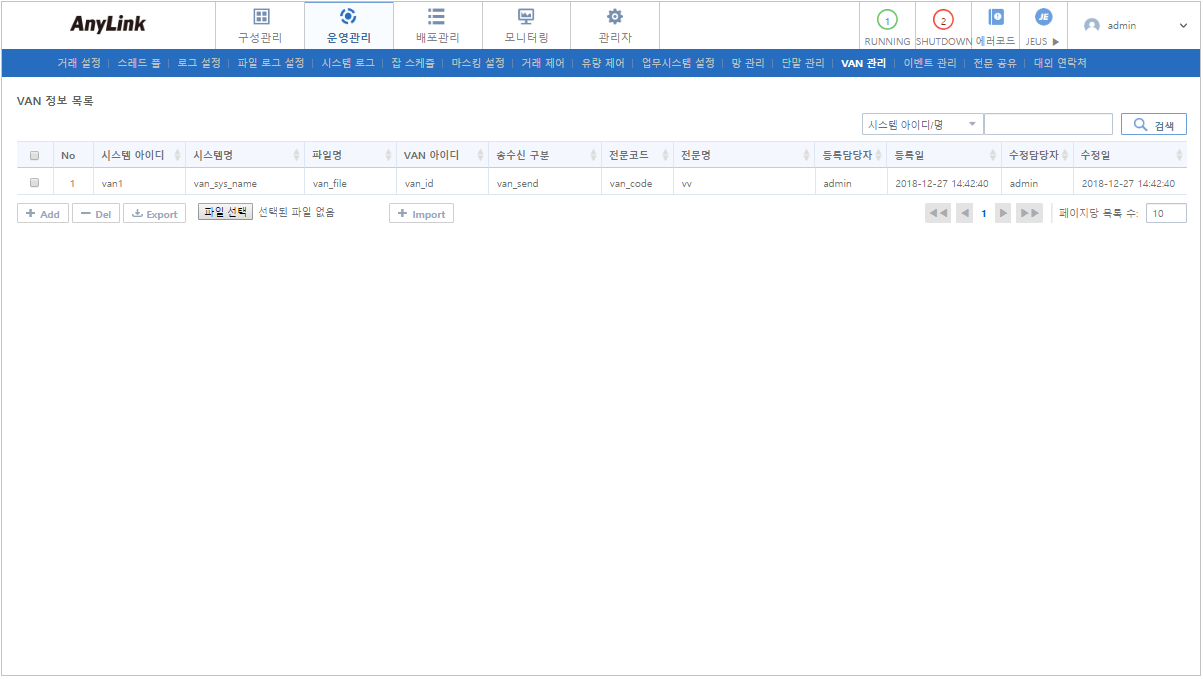
Task: Click the RUNNING status circle
Action: (x=887, y=20)
